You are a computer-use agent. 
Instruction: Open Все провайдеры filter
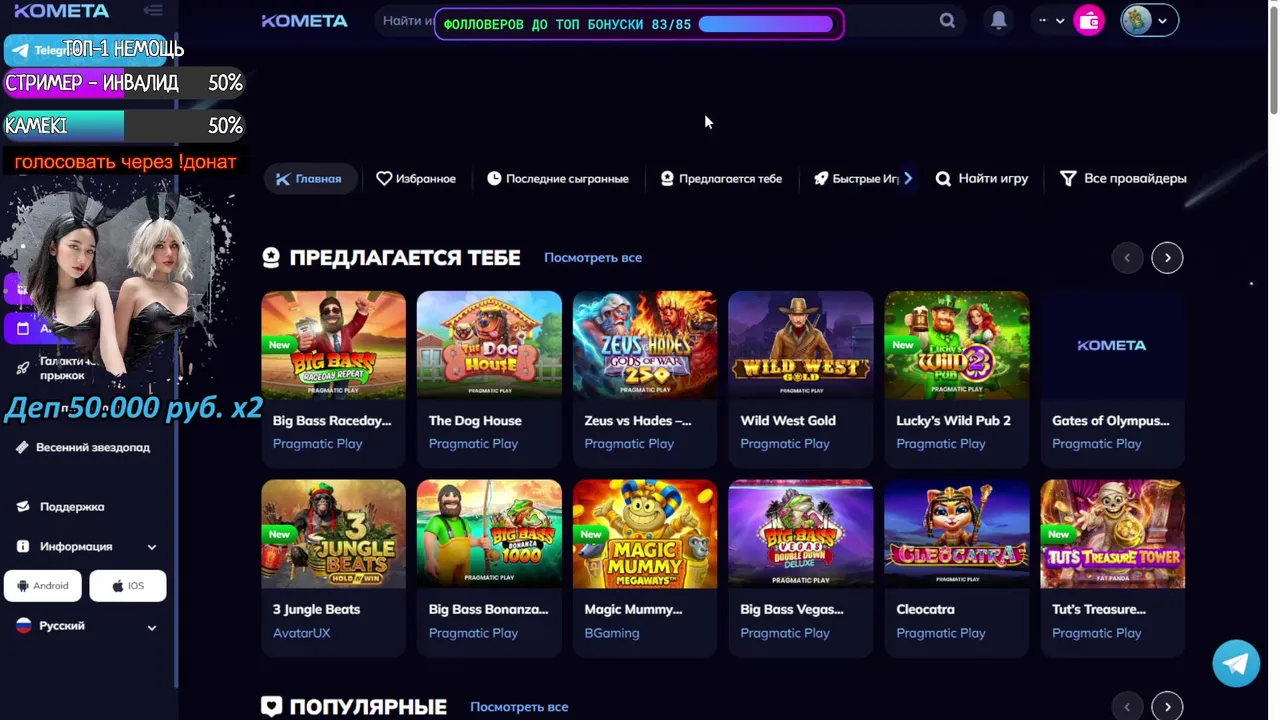point(1123,179)
